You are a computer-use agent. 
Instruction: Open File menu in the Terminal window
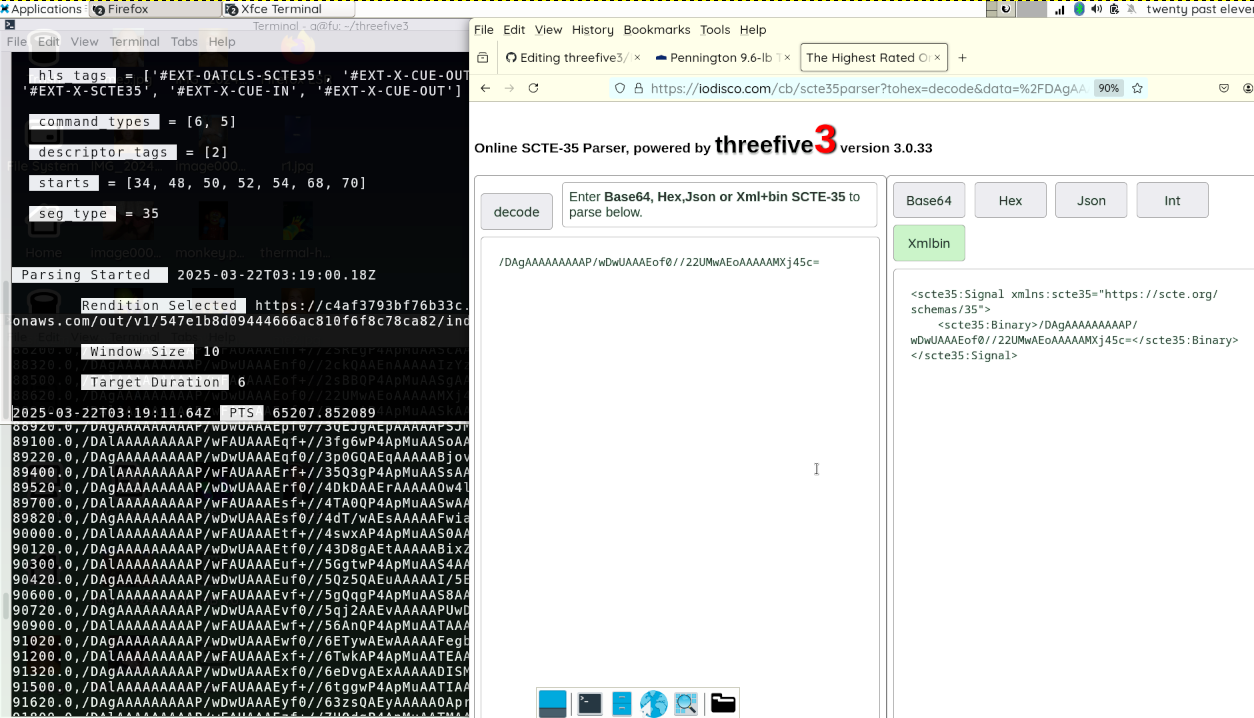coord(17,42)
